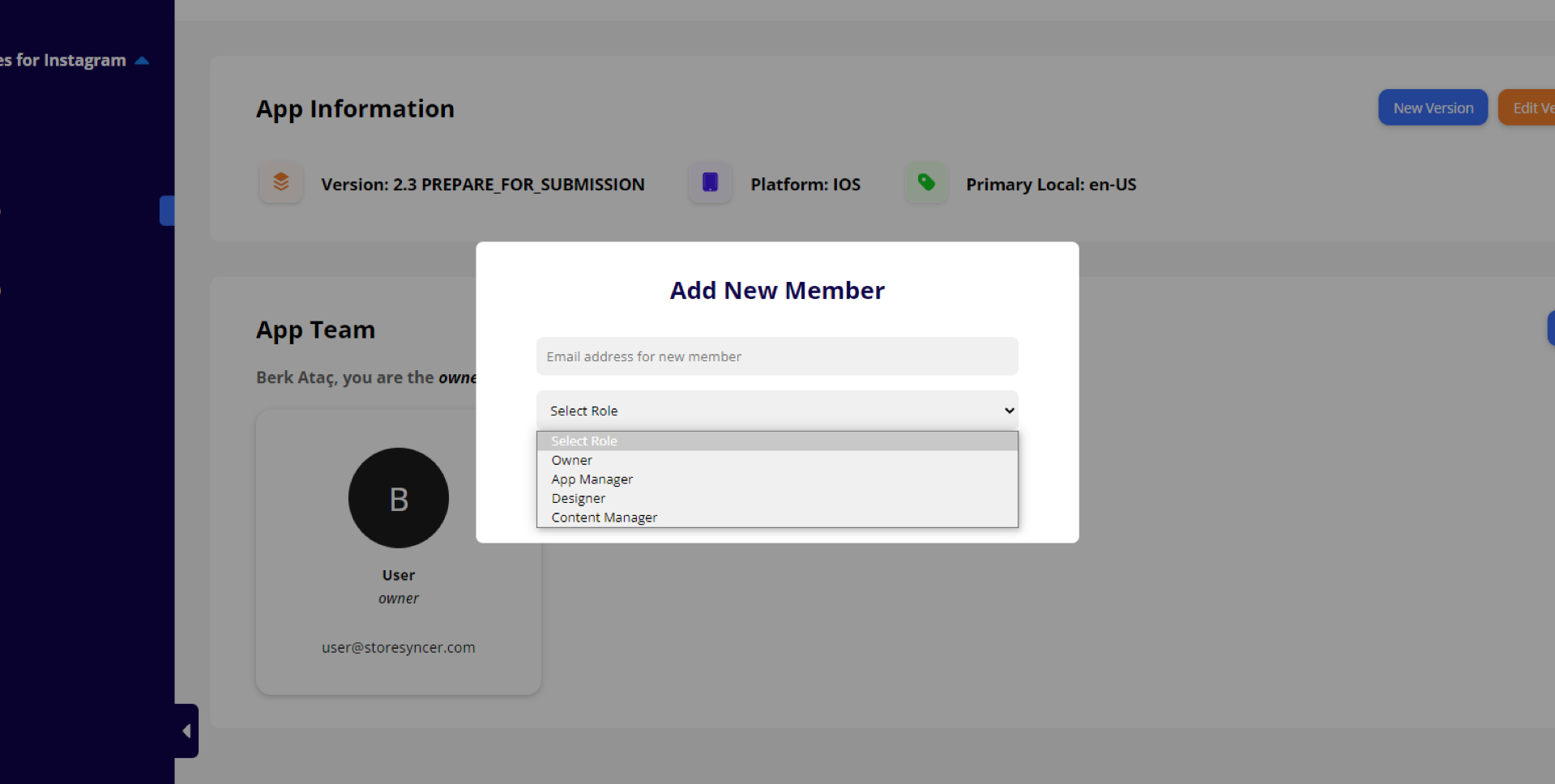1555x784 pixels.
Task: Pick Designer from the role list
Action: (x=579, y=498)
